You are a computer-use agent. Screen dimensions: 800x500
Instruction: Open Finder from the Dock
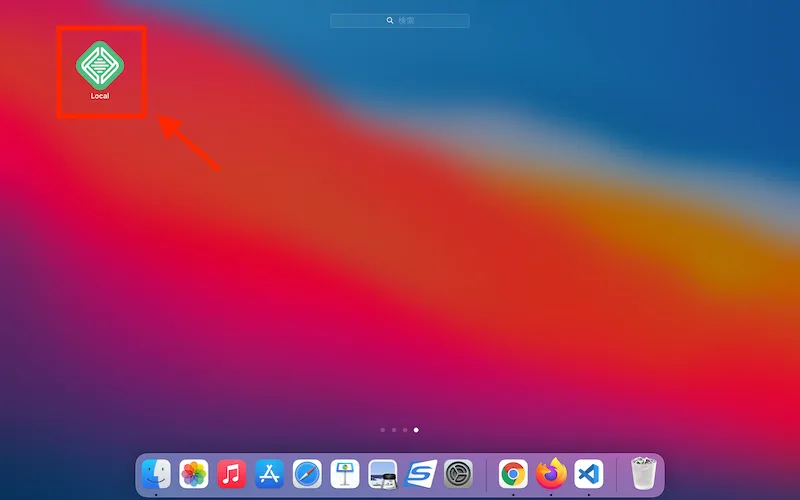[x=156, y=474]
